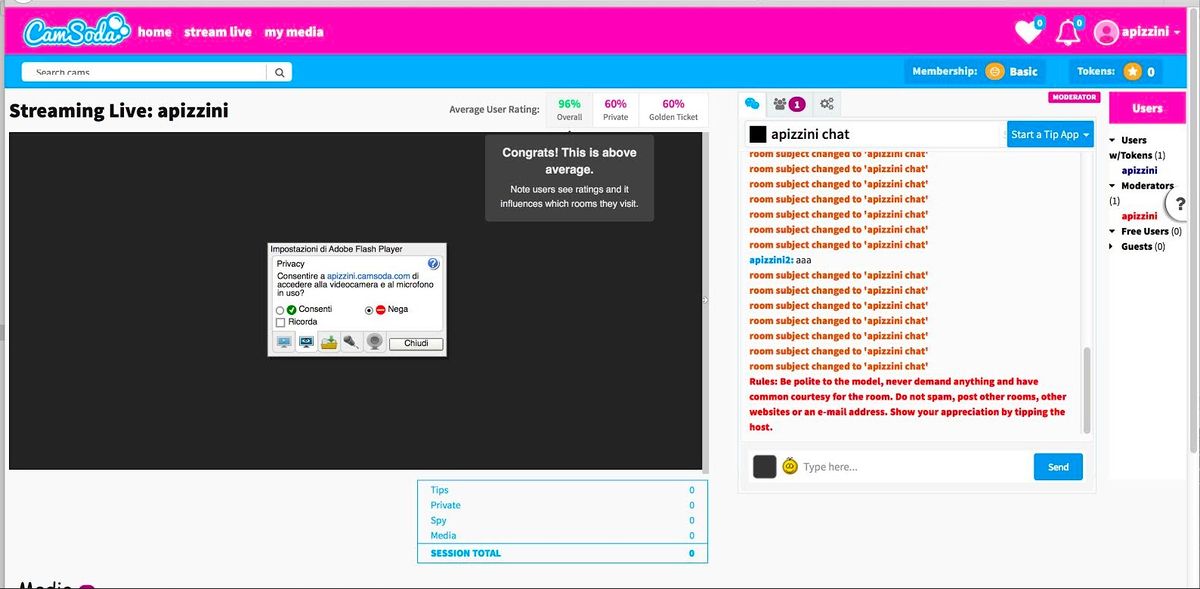Collapse the Moderators user list
Screen dimensions: 1200x589
coord(1112,186)
